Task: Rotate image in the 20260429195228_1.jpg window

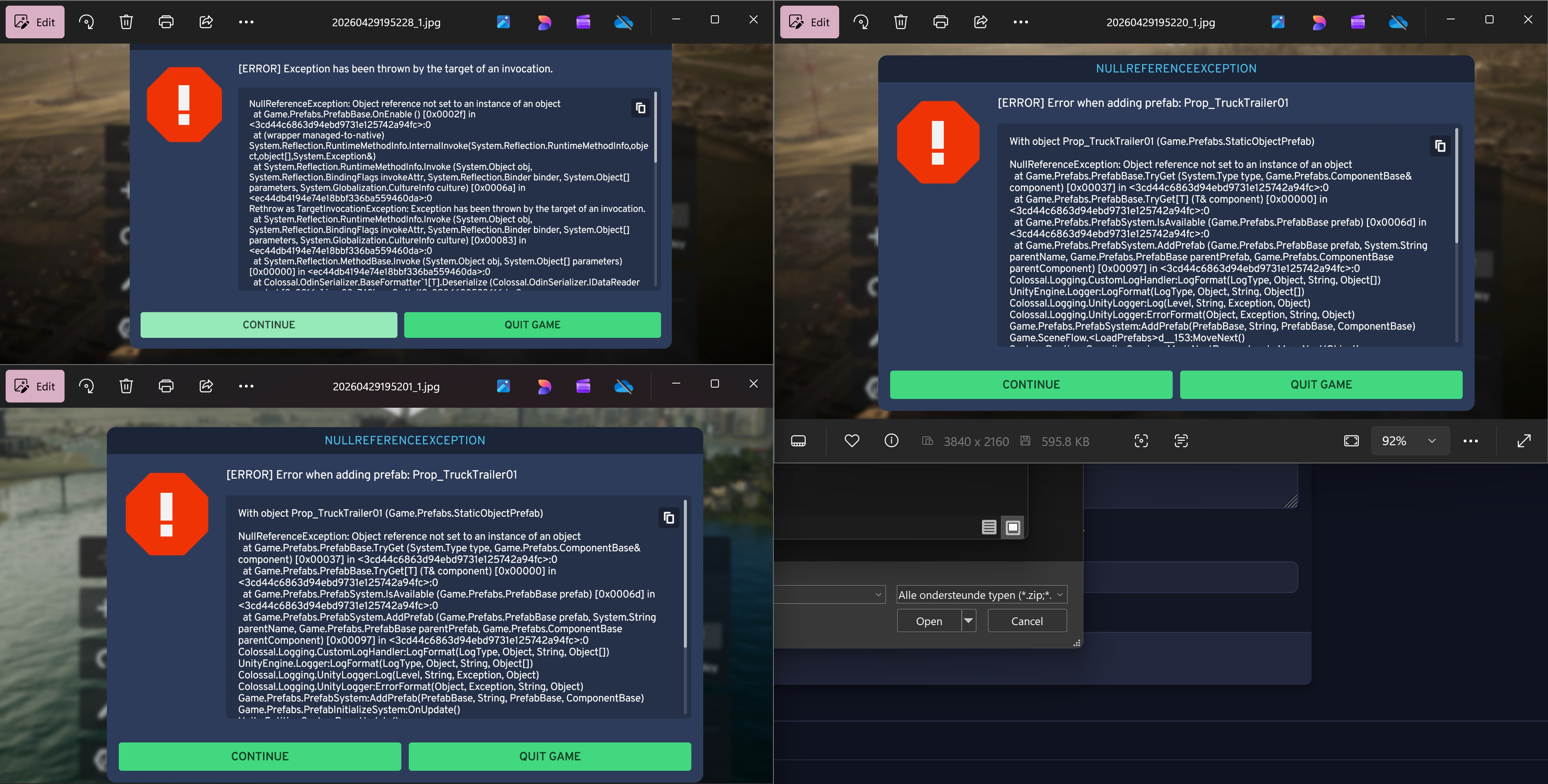Action: (86, 22)
